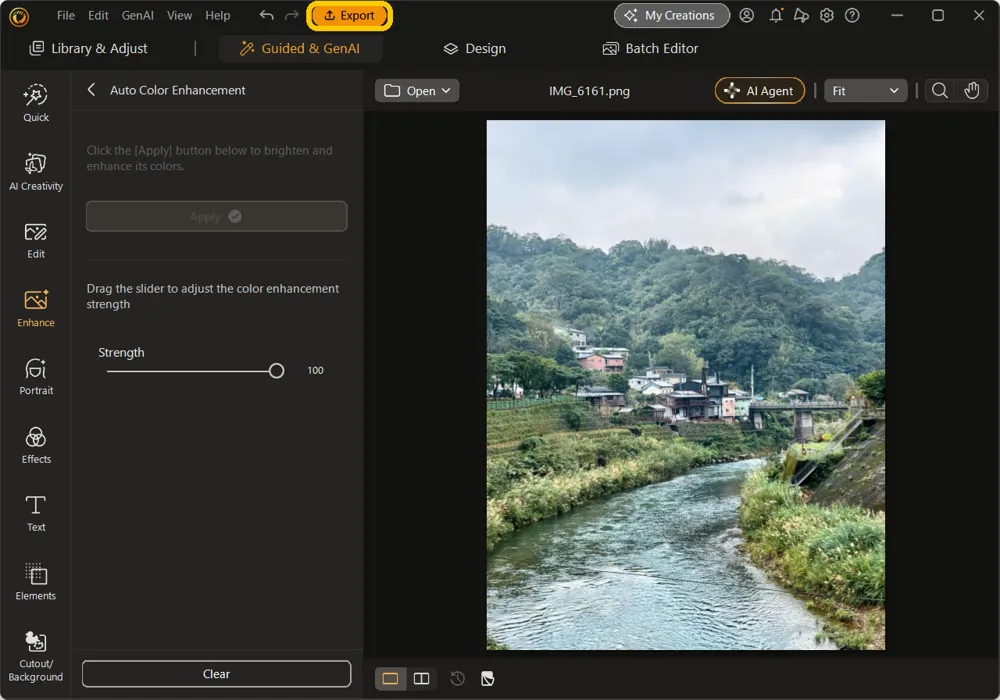This screenshot has height=700, width=1000.
Task: Launch the AI Agent
Action: tap(760, 91)
